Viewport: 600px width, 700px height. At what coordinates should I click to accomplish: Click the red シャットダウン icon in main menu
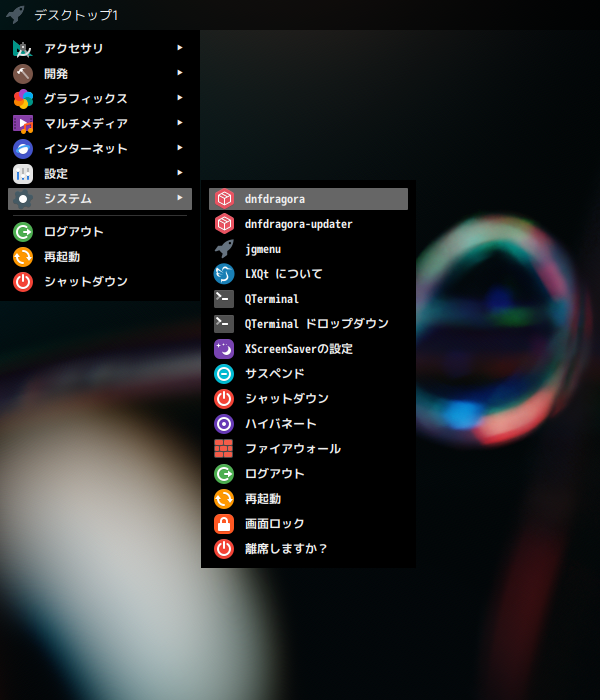[23, 282]
